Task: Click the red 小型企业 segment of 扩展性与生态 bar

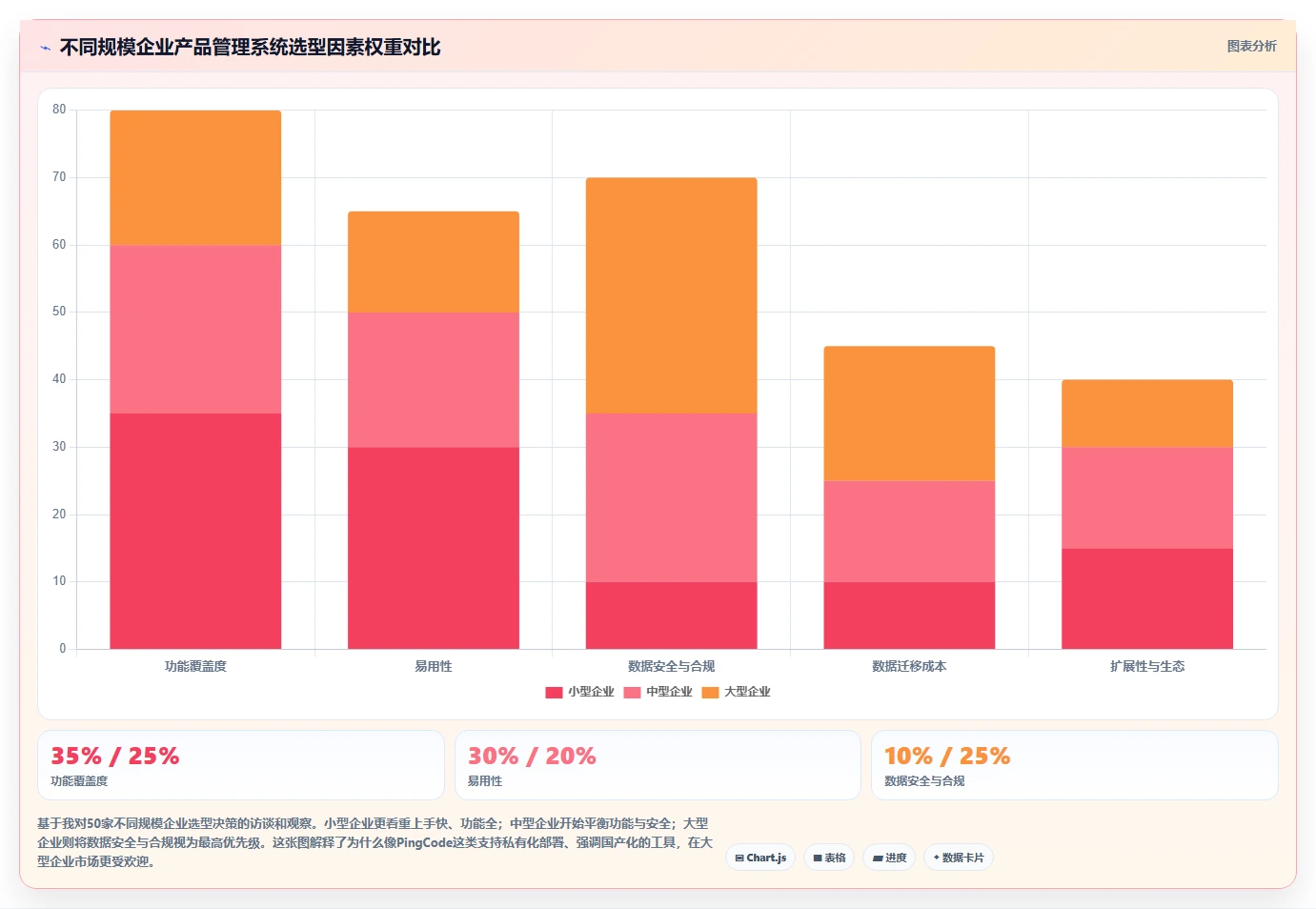Action: click(1147, 598)
